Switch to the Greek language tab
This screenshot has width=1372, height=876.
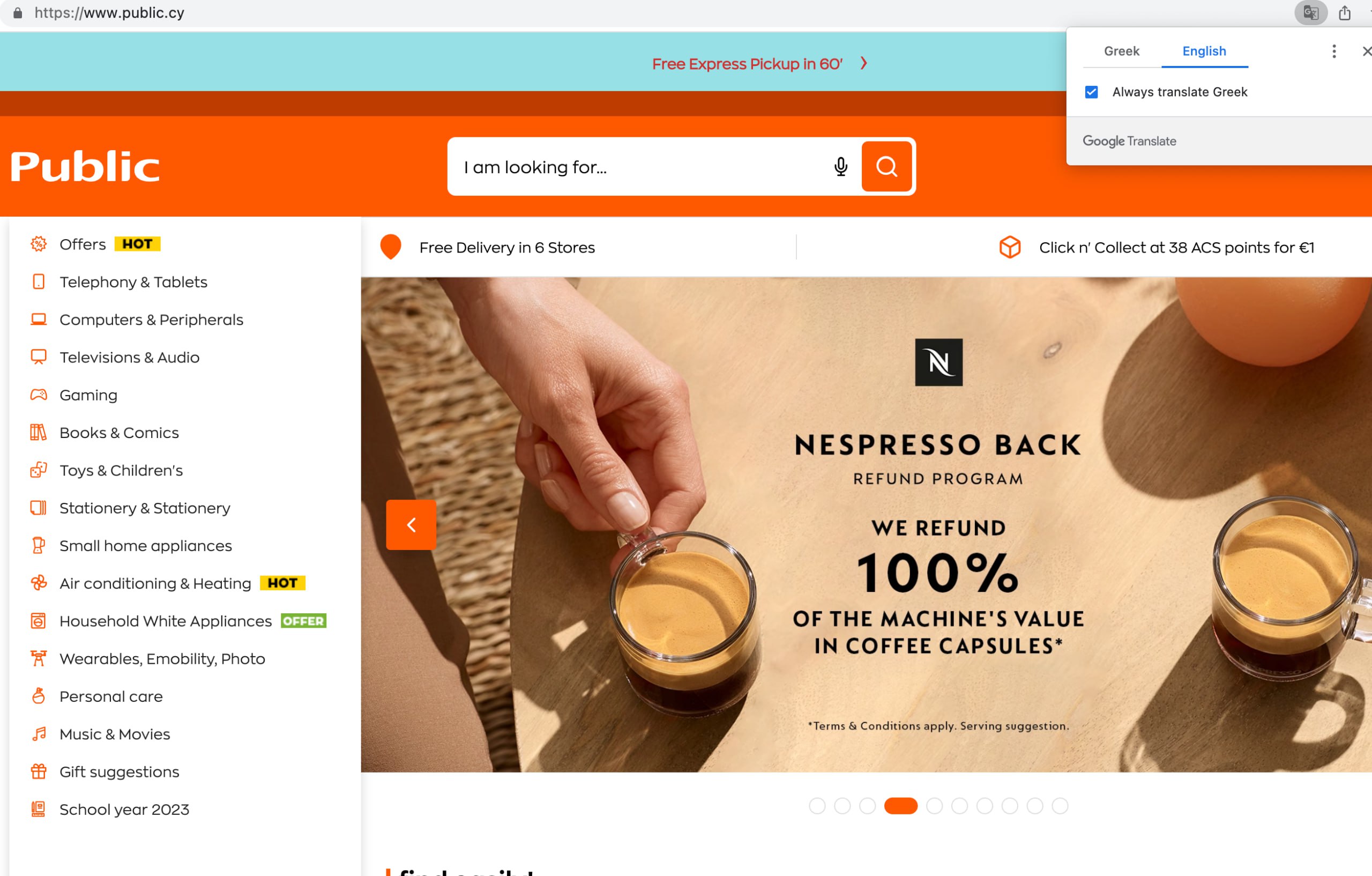coord(1121,51)
